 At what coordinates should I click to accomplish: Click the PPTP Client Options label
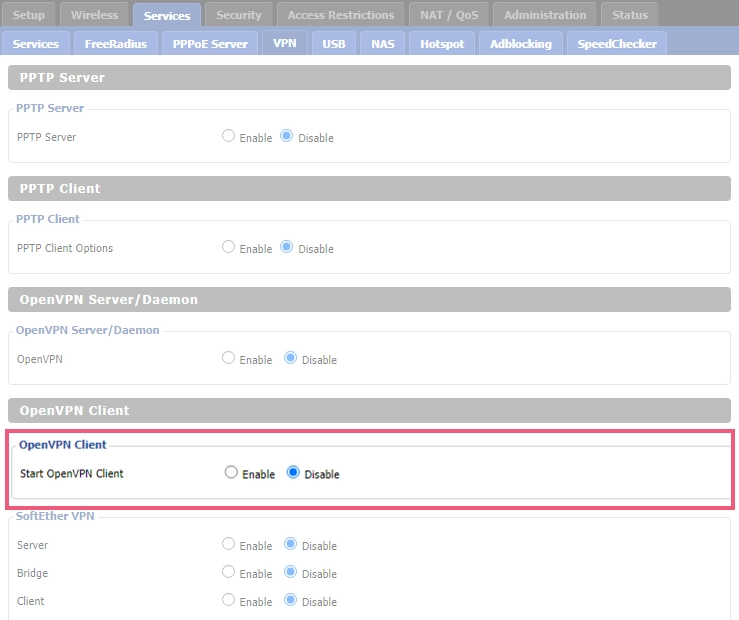tap(65, 248)
